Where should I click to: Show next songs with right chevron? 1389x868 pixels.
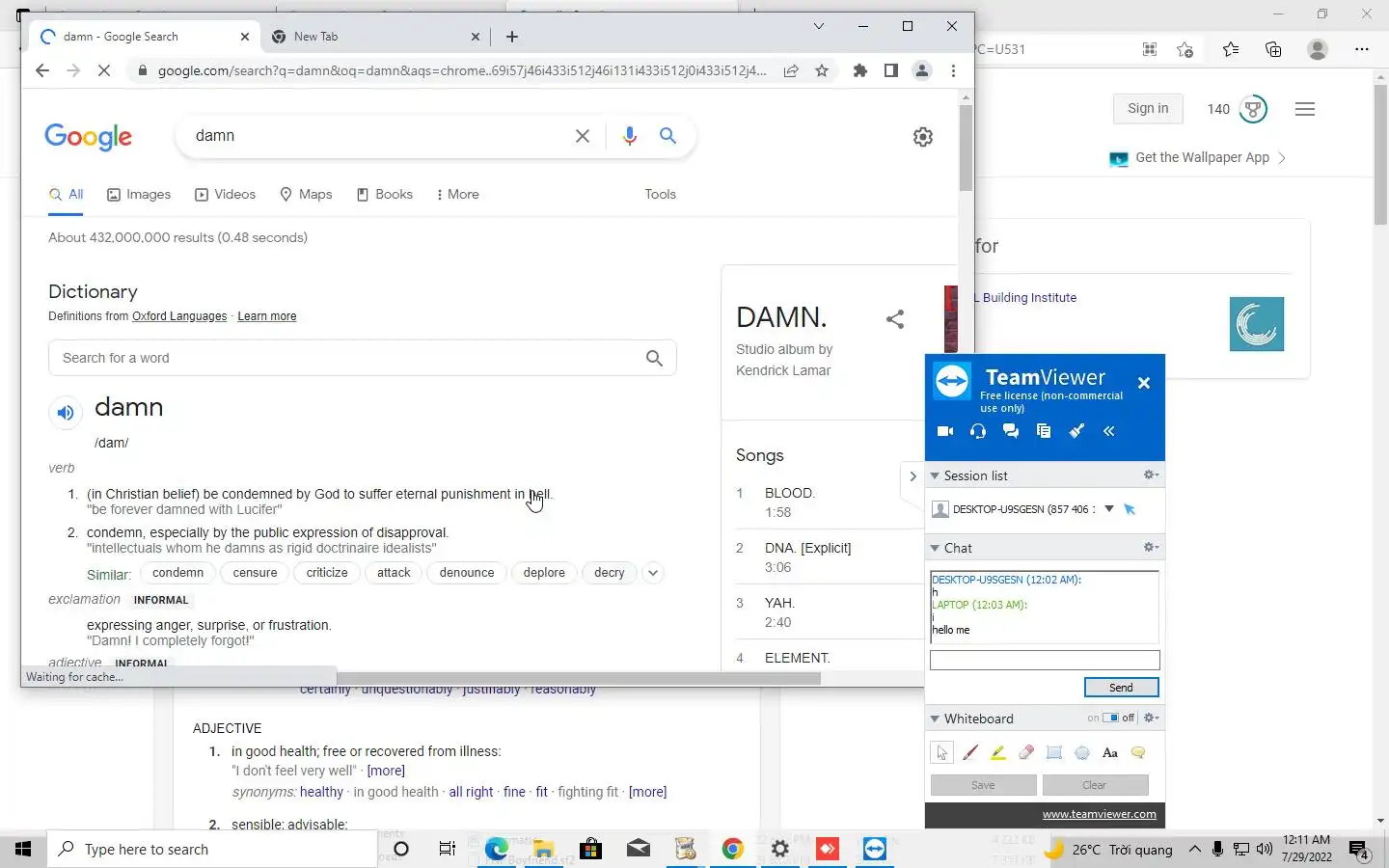(x=912, y=476)
